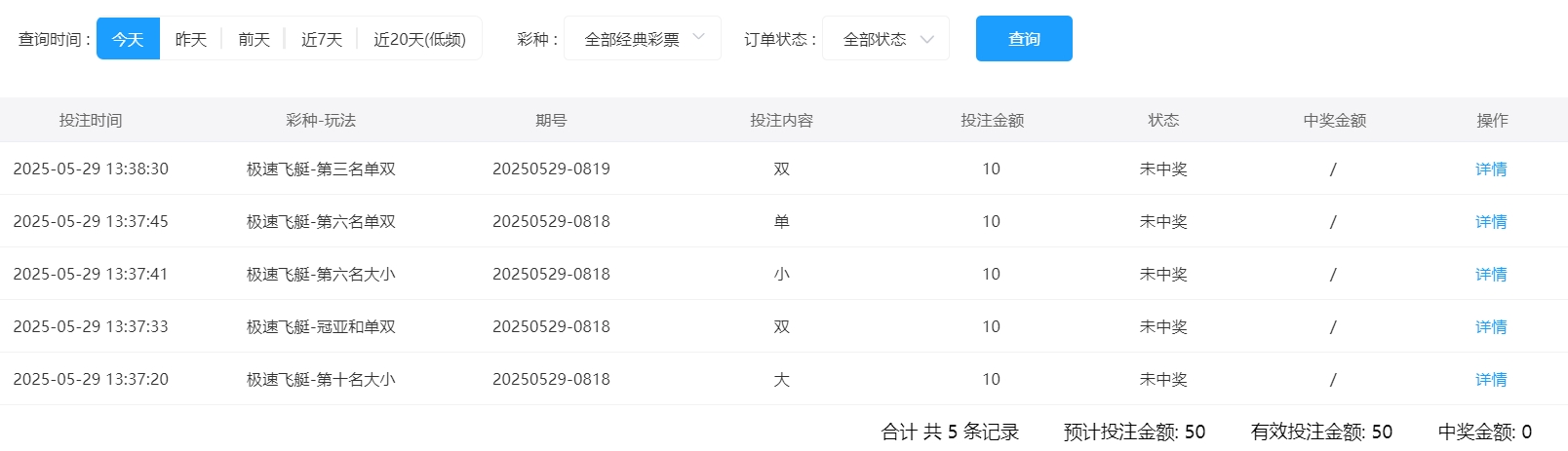This screenshot has width=1568, height=451.
Task: Switch query time to 昨天
Action: tap(191, 39)
